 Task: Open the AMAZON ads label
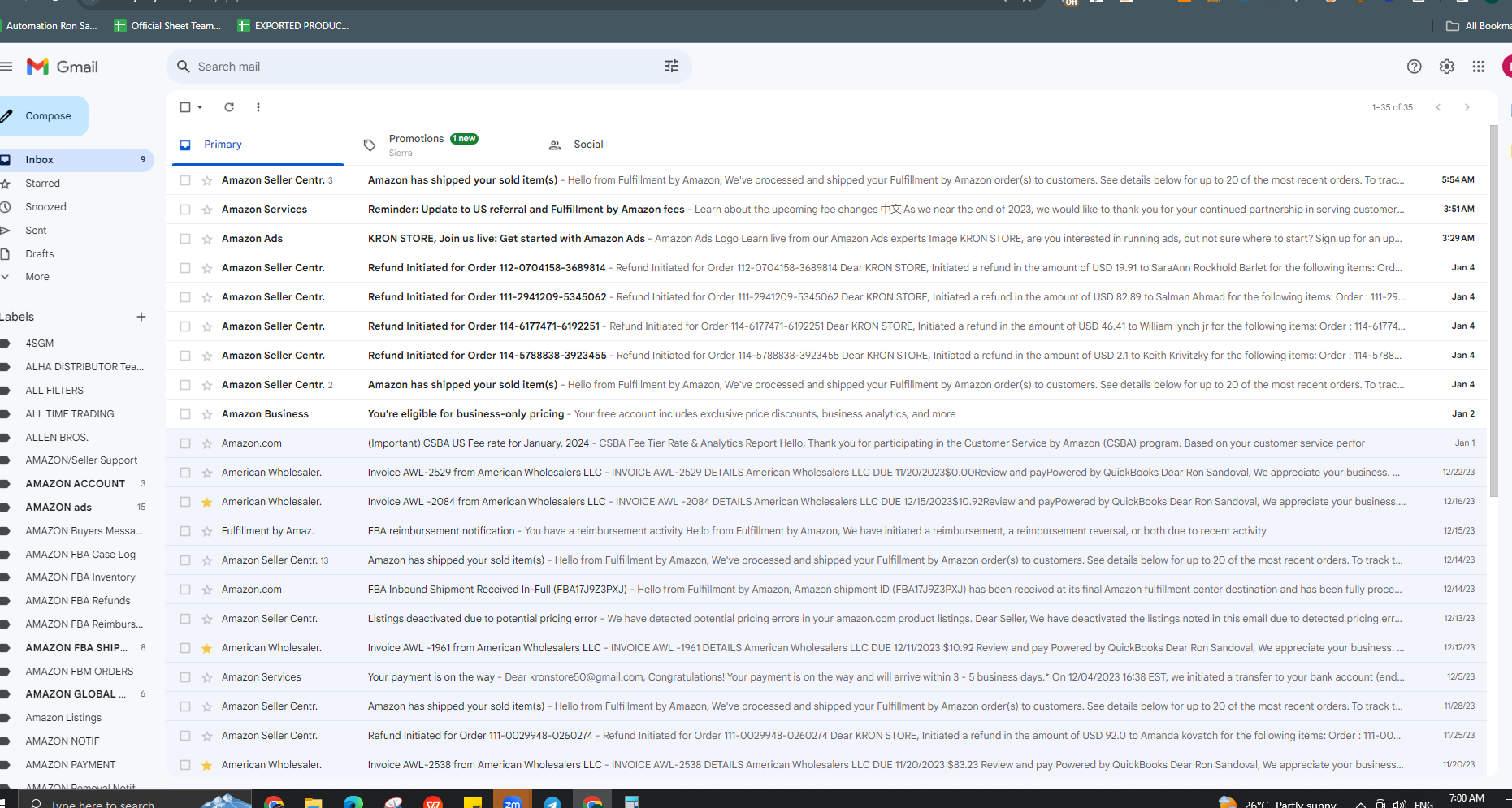coord(58,508)
